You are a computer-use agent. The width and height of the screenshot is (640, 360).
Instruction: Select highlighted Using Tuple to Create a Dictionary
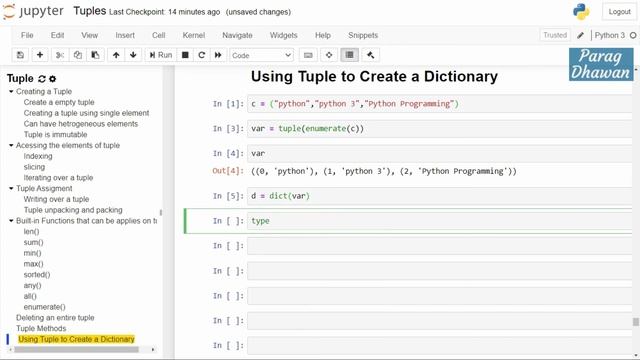point(76,339)
